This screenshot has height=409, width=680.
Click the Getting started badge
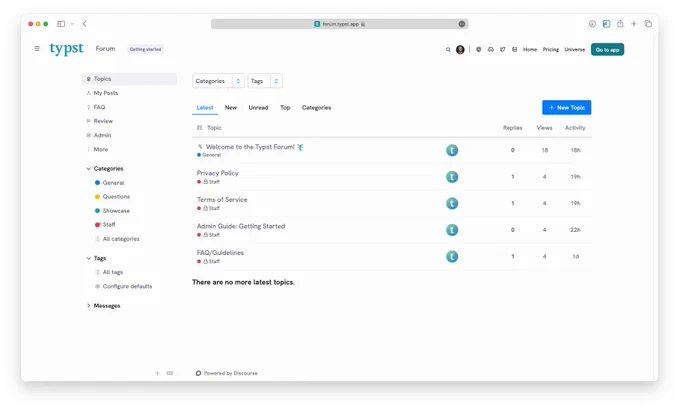[145, 49]
